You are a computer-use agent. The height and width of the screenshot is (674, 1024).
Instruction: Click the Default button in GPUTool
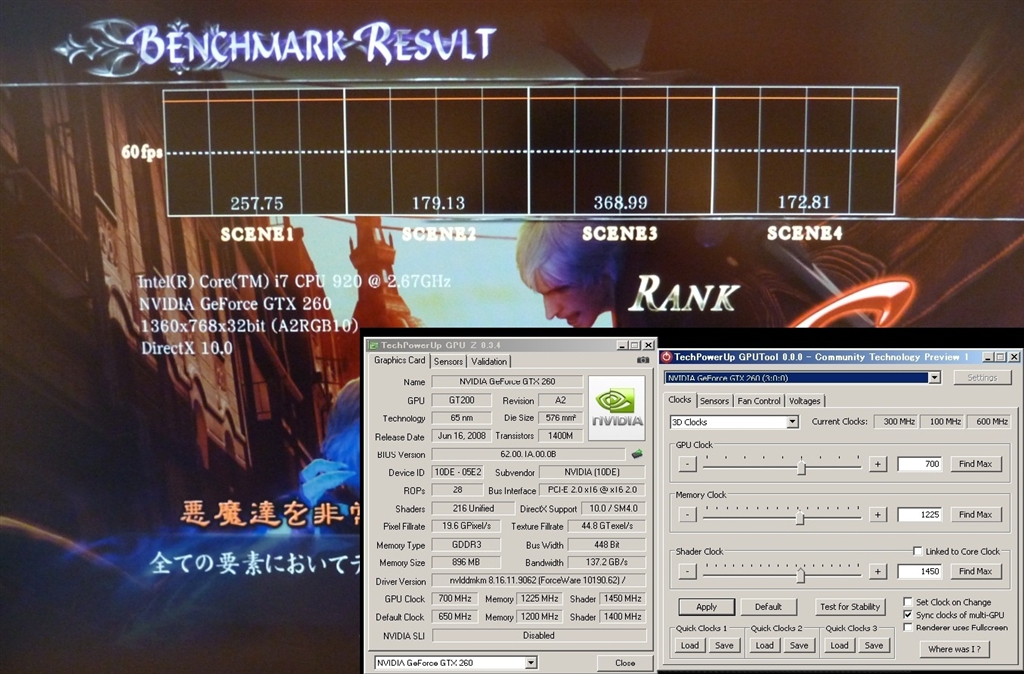coord(769,607)
